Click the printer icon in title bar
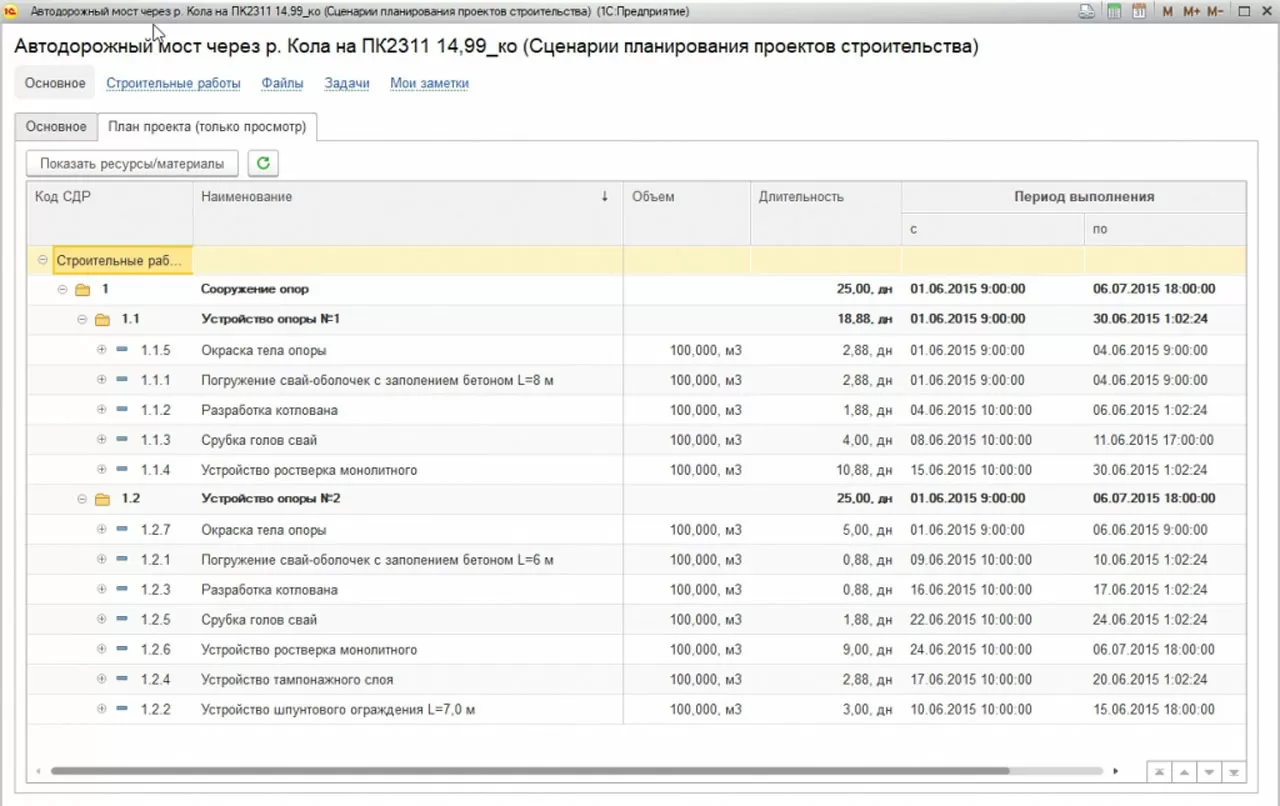The width and height of the screenshot is (1280, 806). click(1087, 12)
